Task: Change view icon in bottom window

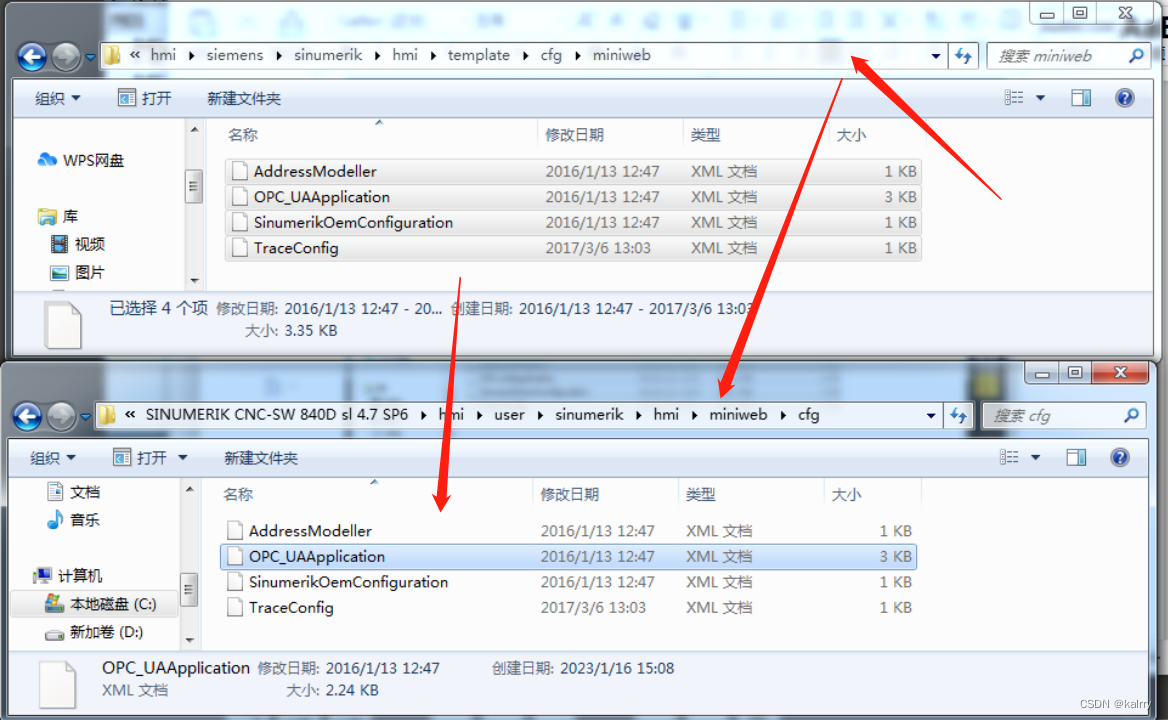Action: point(1009,457)
